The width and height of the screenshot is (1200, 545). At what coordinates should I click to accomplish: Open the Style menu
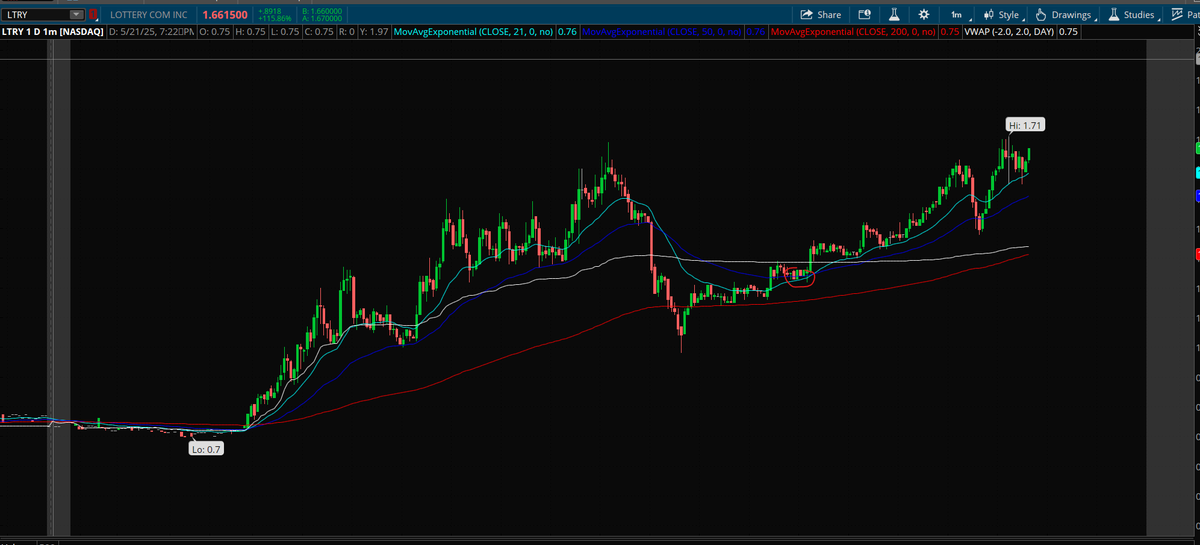tap(1001, 15)
